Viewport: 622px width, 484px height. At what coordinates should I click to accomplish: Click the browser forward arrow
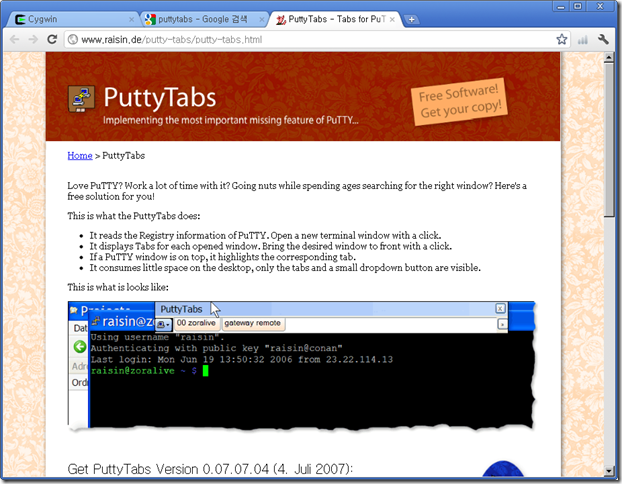point(33,39)
